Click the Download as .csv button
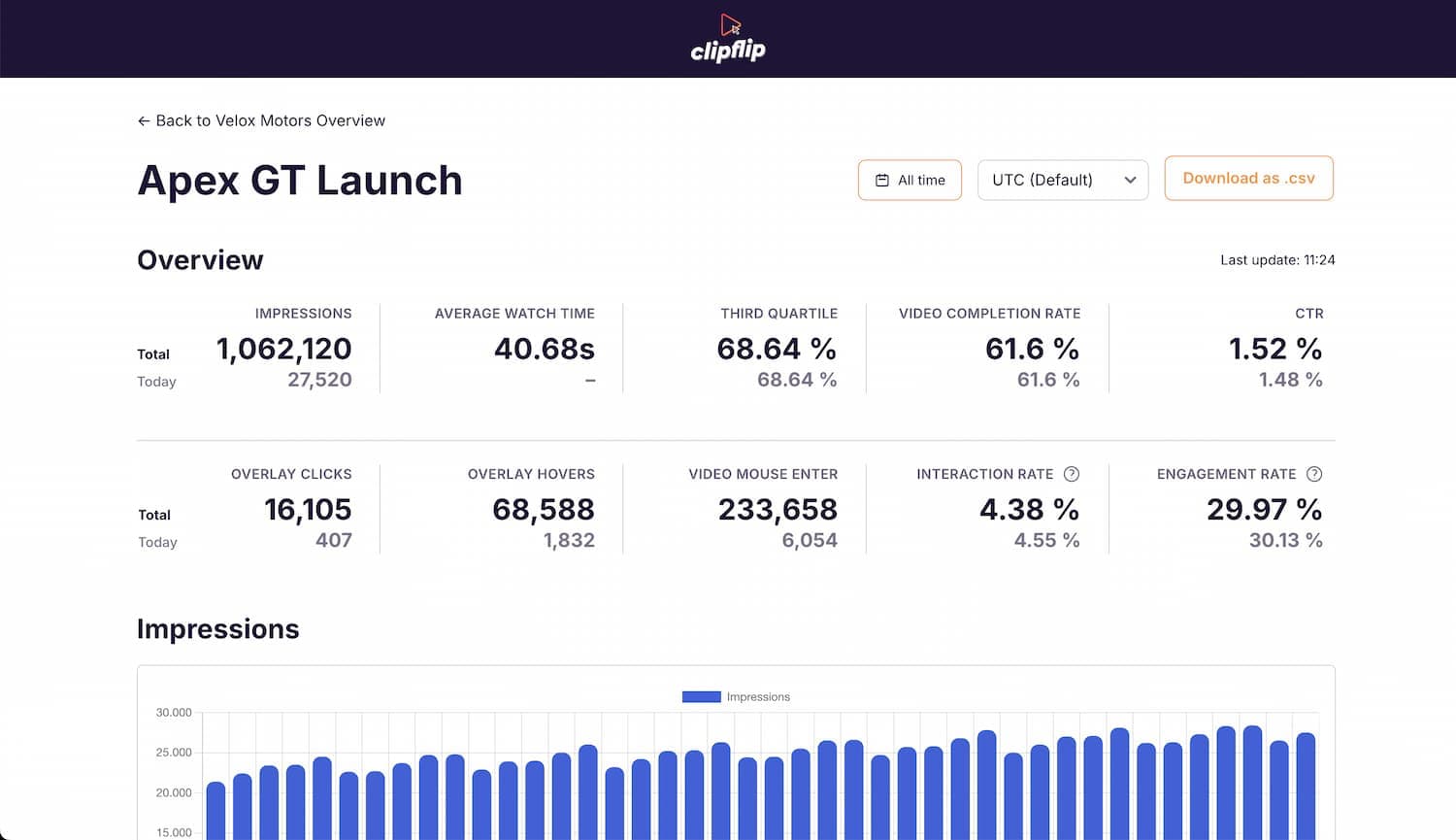The height and width of the screenshot is (840, 1456). click(1248, 178)
